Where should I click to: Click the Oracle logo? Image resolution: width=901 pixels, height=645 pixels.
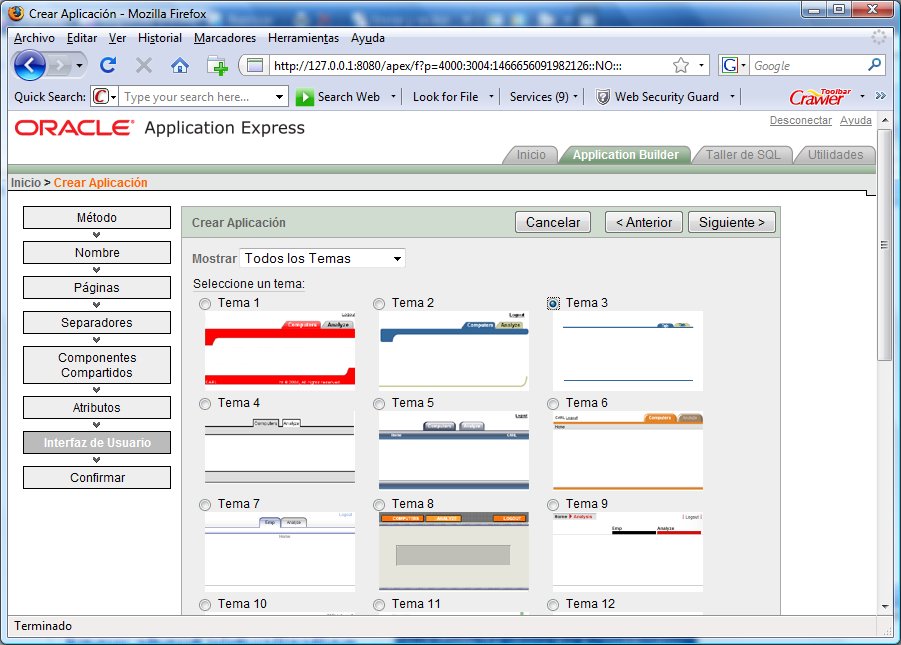click(x=74, y=128)
